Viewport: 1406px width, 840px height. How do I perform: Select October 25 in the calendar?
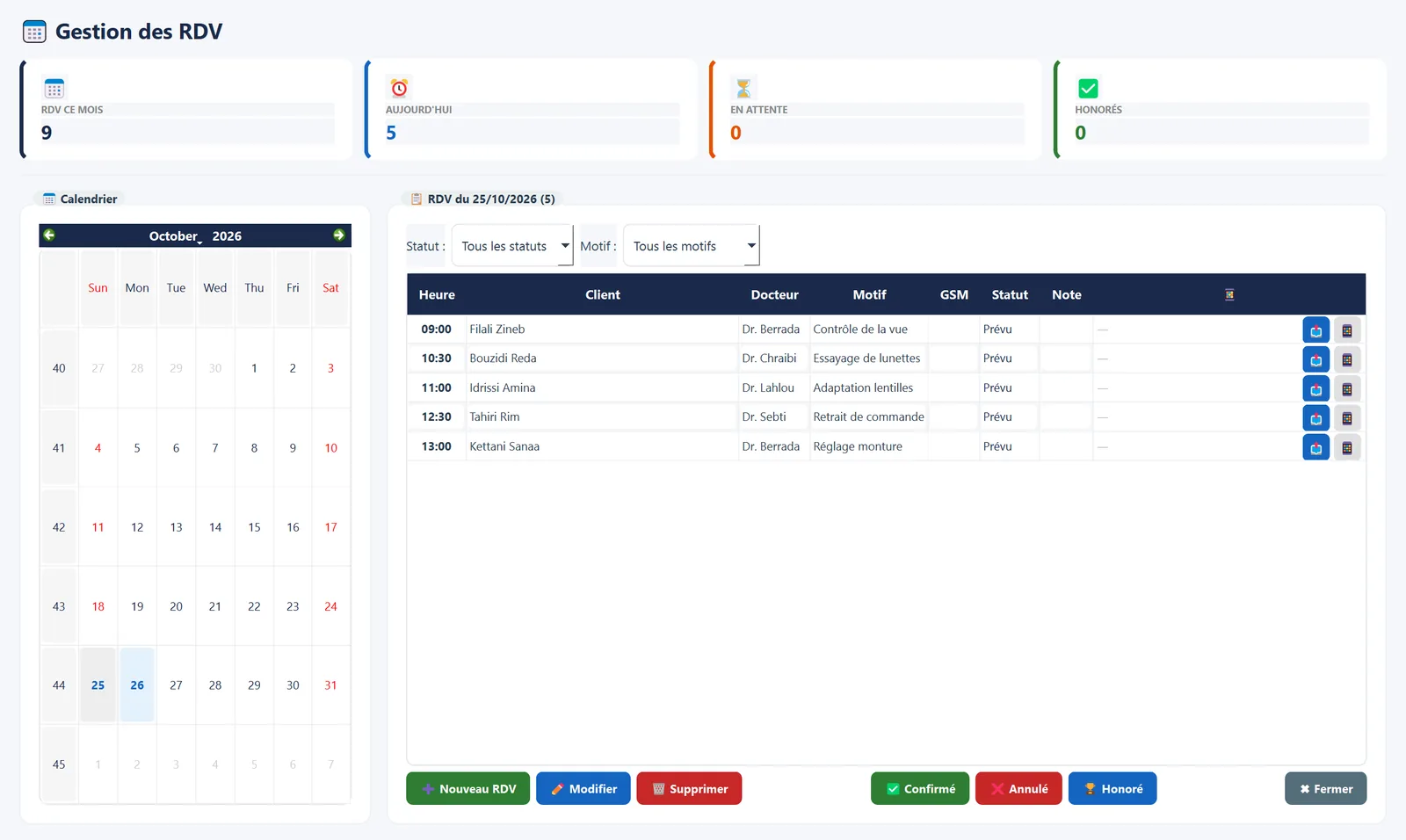(98, 685)
